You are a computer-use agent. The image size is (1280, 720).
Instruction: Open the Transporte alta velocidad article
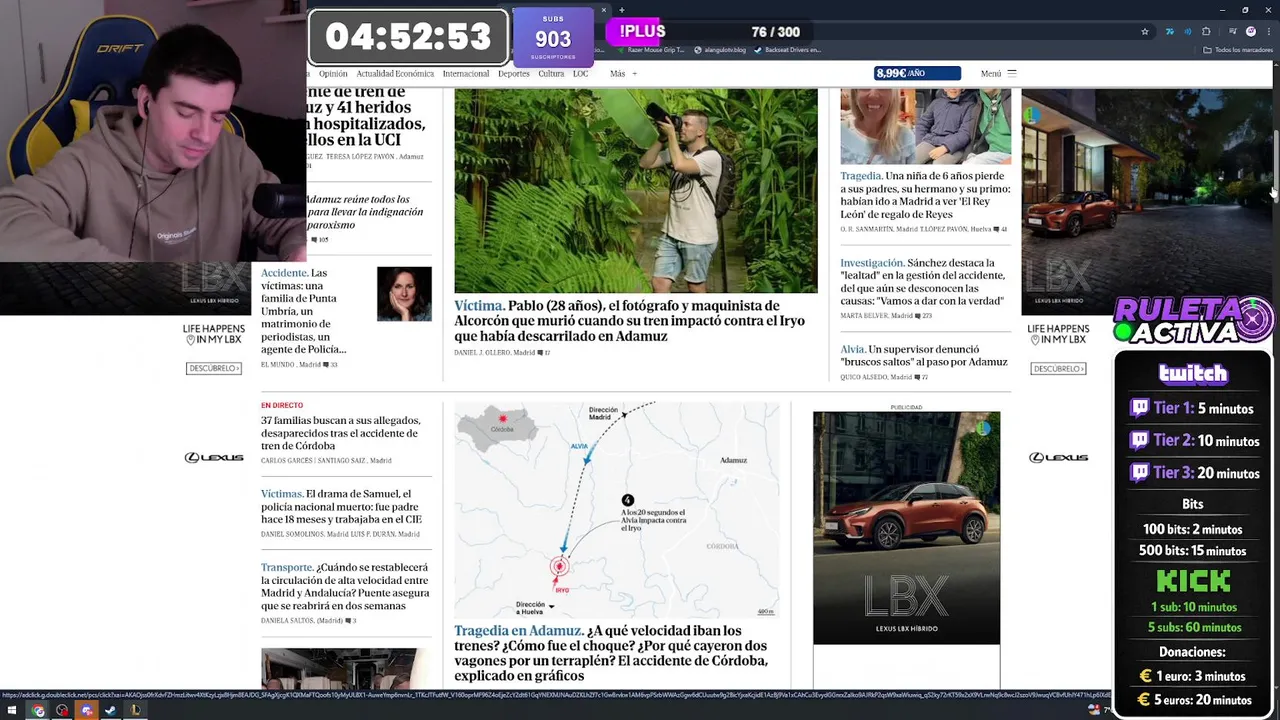pos(345,586)
